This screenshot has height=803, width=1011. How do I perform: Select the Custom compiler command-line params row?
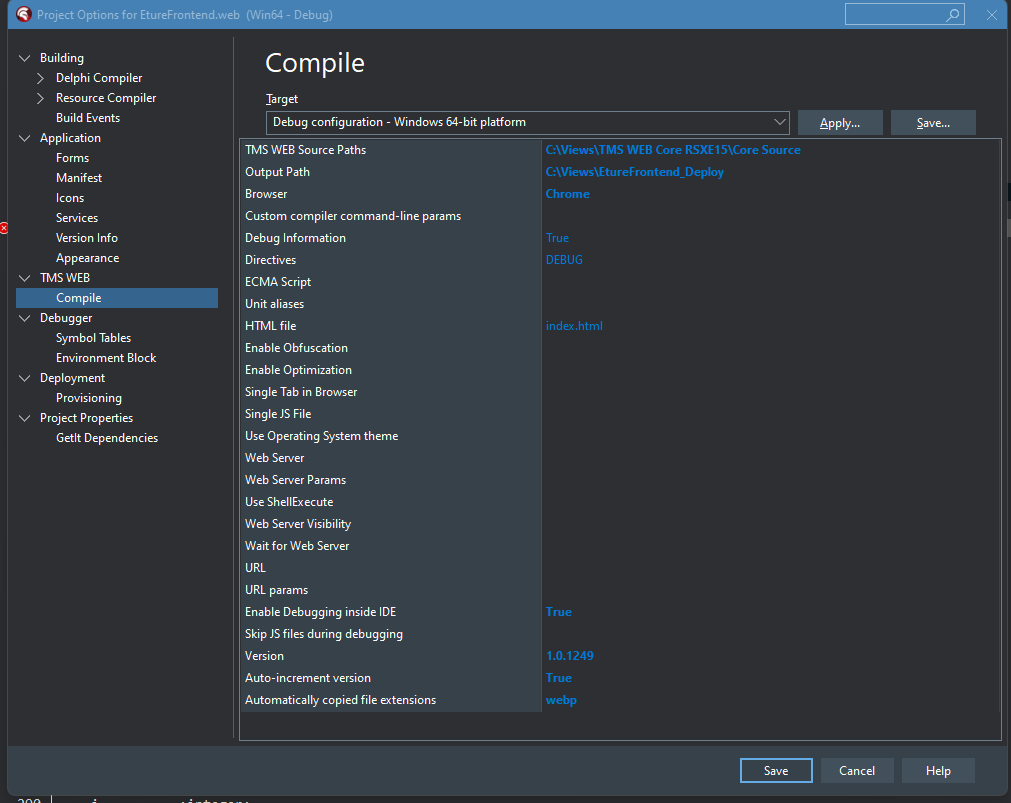(620, 216)
